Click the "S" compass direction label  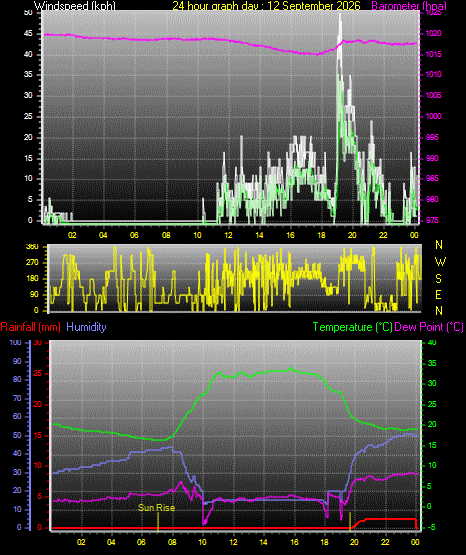[438, 279]
